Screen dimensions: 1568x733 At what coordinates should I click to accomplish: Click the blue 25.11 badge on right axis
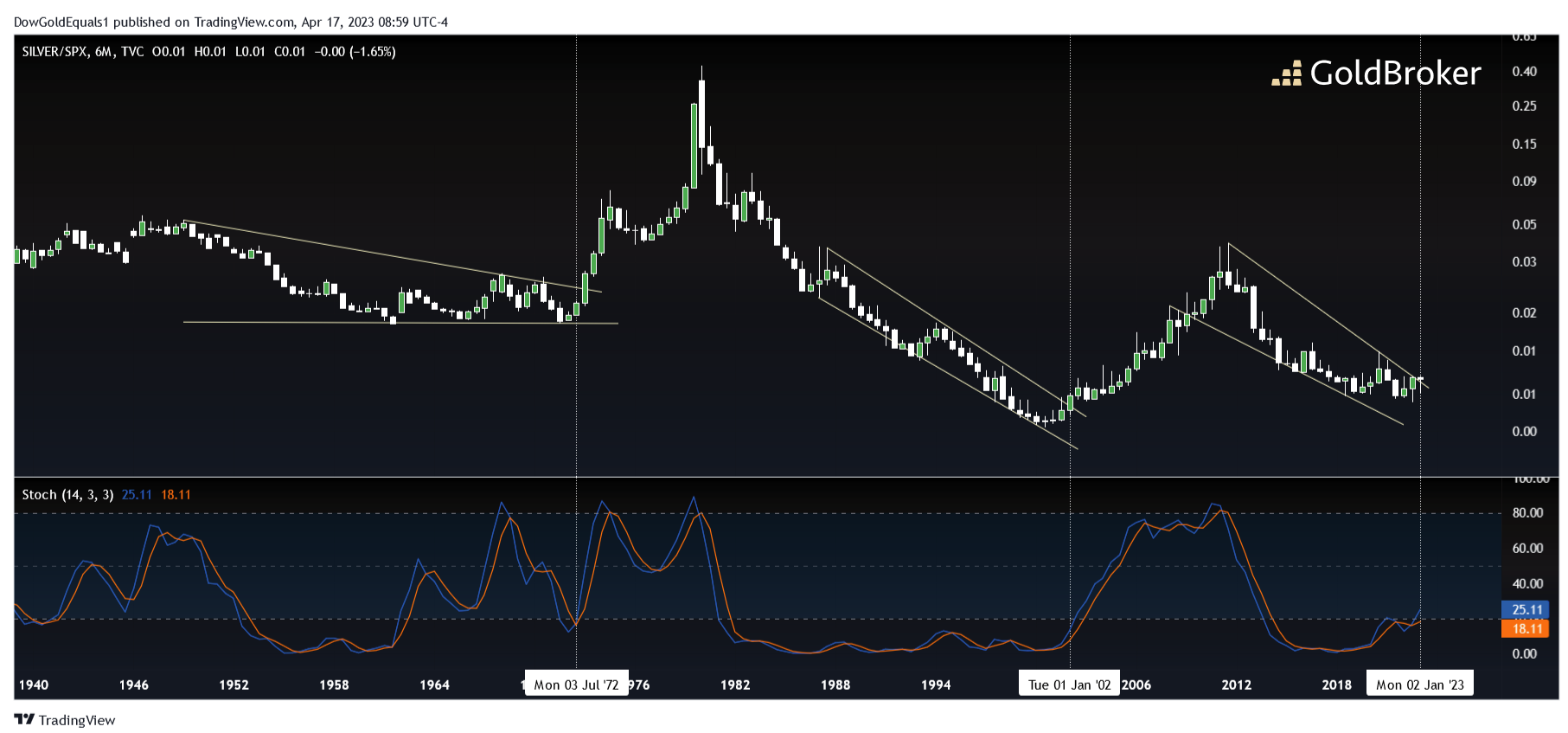pyautogui.click(x=1526, y=610)
